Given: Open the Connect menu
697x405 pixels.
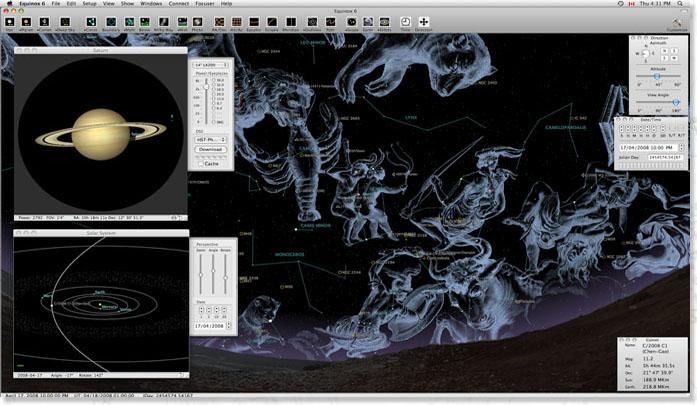Looking at the screenshot, I should coord(179,3).
